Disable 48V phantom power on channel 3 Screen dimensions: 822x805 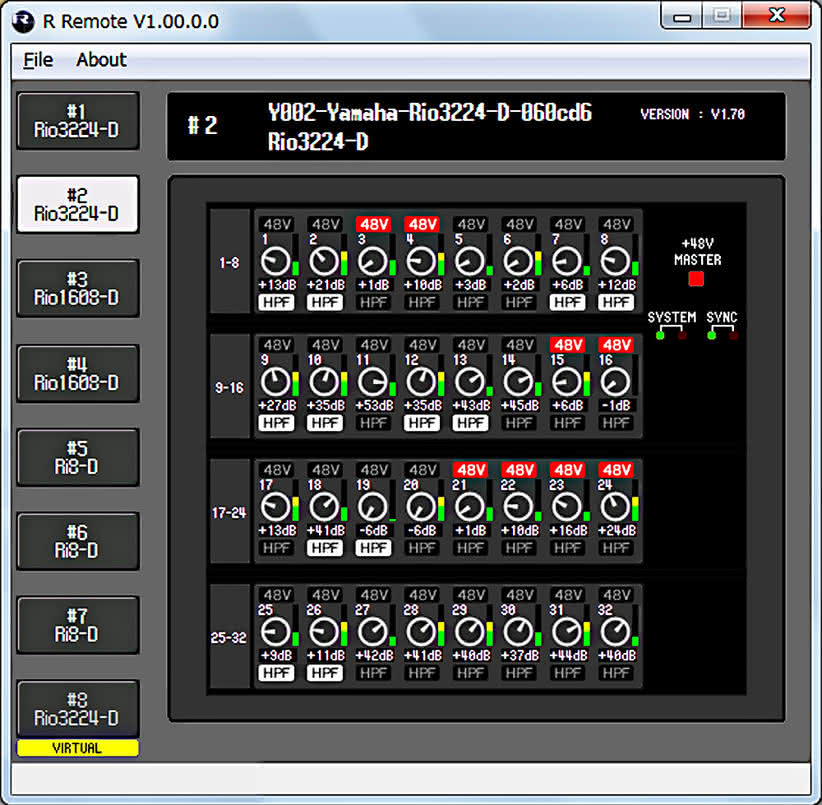pos(374,224)
